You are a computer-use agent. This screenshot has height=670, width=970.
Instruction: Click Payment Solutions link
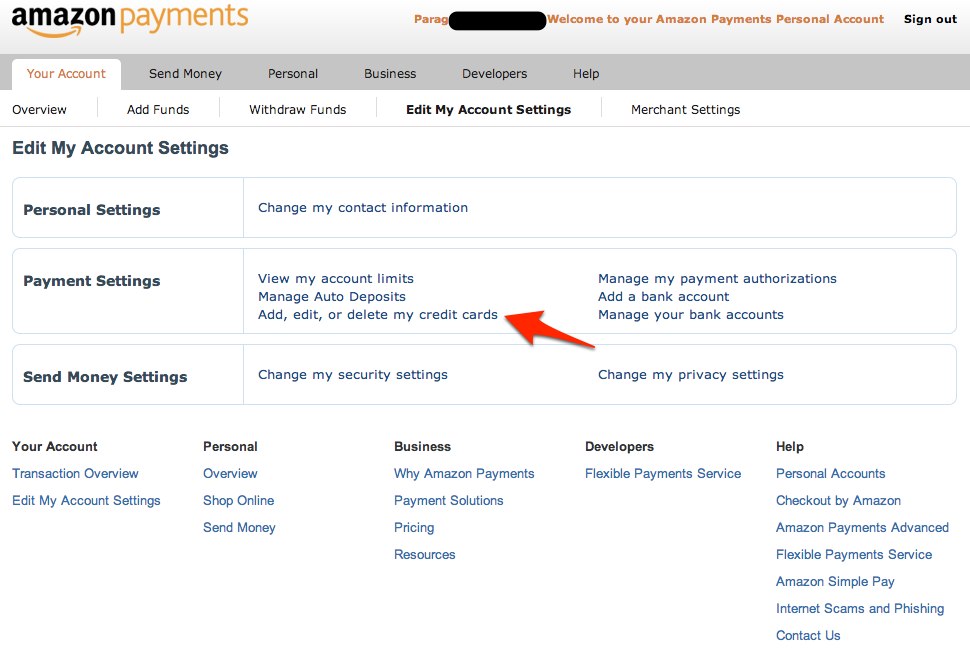tap(449, 500)
